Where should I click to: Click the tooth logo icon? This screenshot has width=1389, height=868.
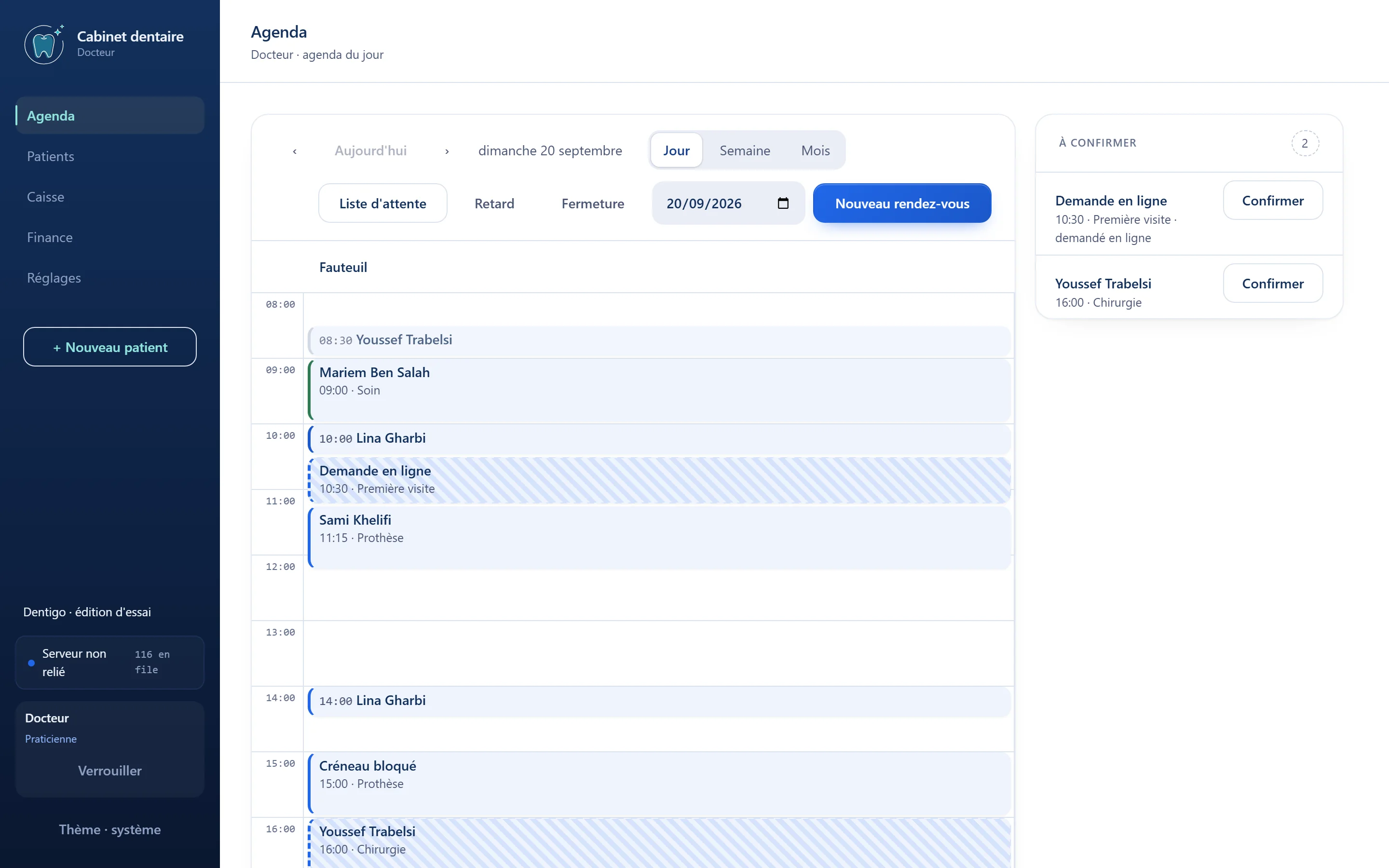pos(44,44)
